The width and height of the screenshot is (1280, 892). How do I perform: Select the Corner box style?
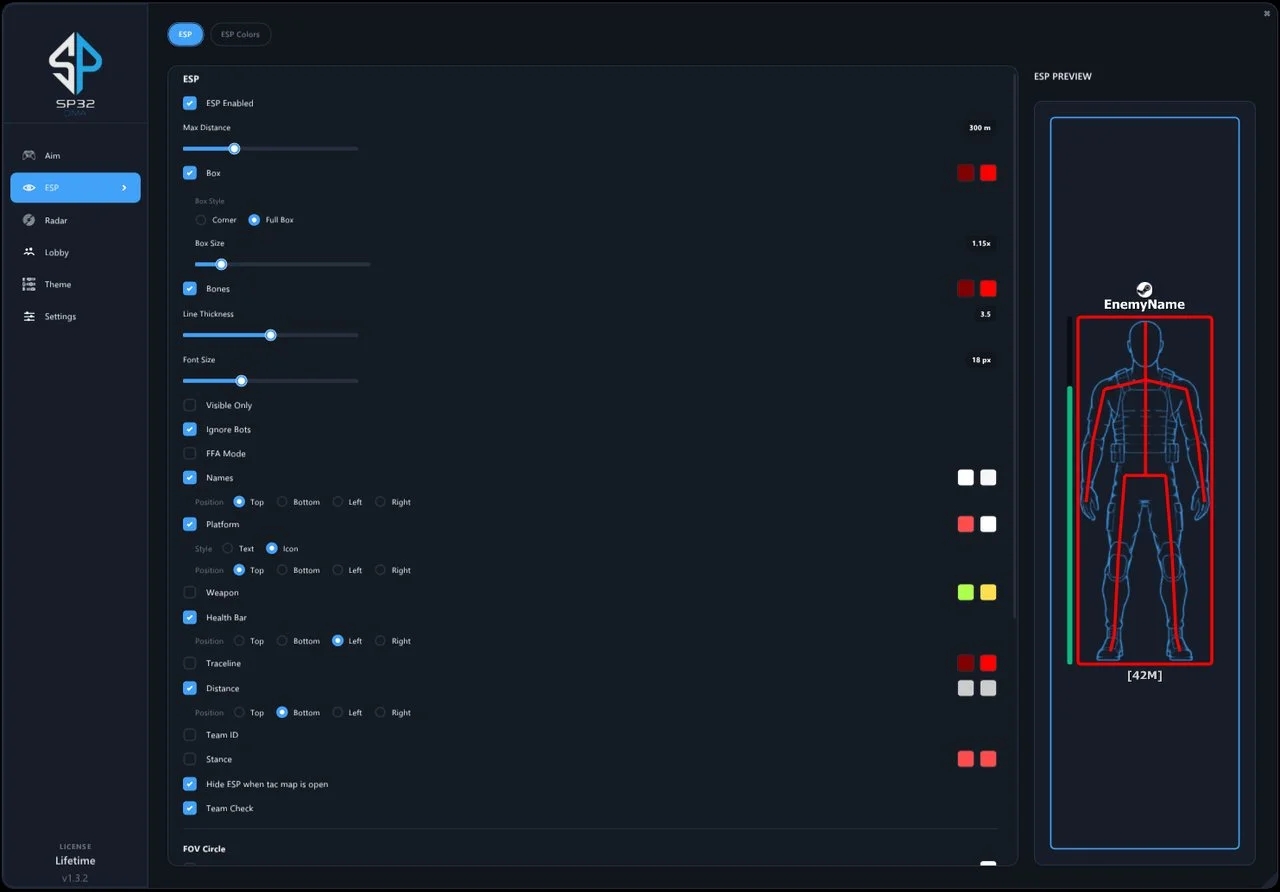click(201, 220)
